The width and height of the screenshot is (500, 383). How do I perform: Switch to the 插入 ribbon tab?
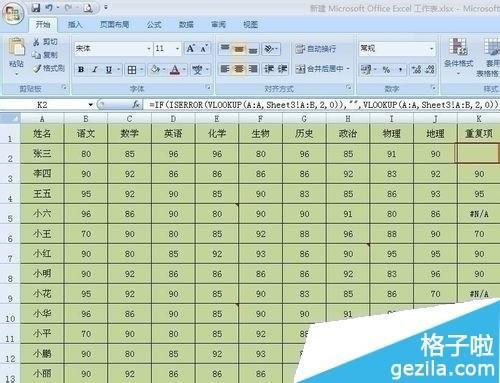[x=75, y=24]
